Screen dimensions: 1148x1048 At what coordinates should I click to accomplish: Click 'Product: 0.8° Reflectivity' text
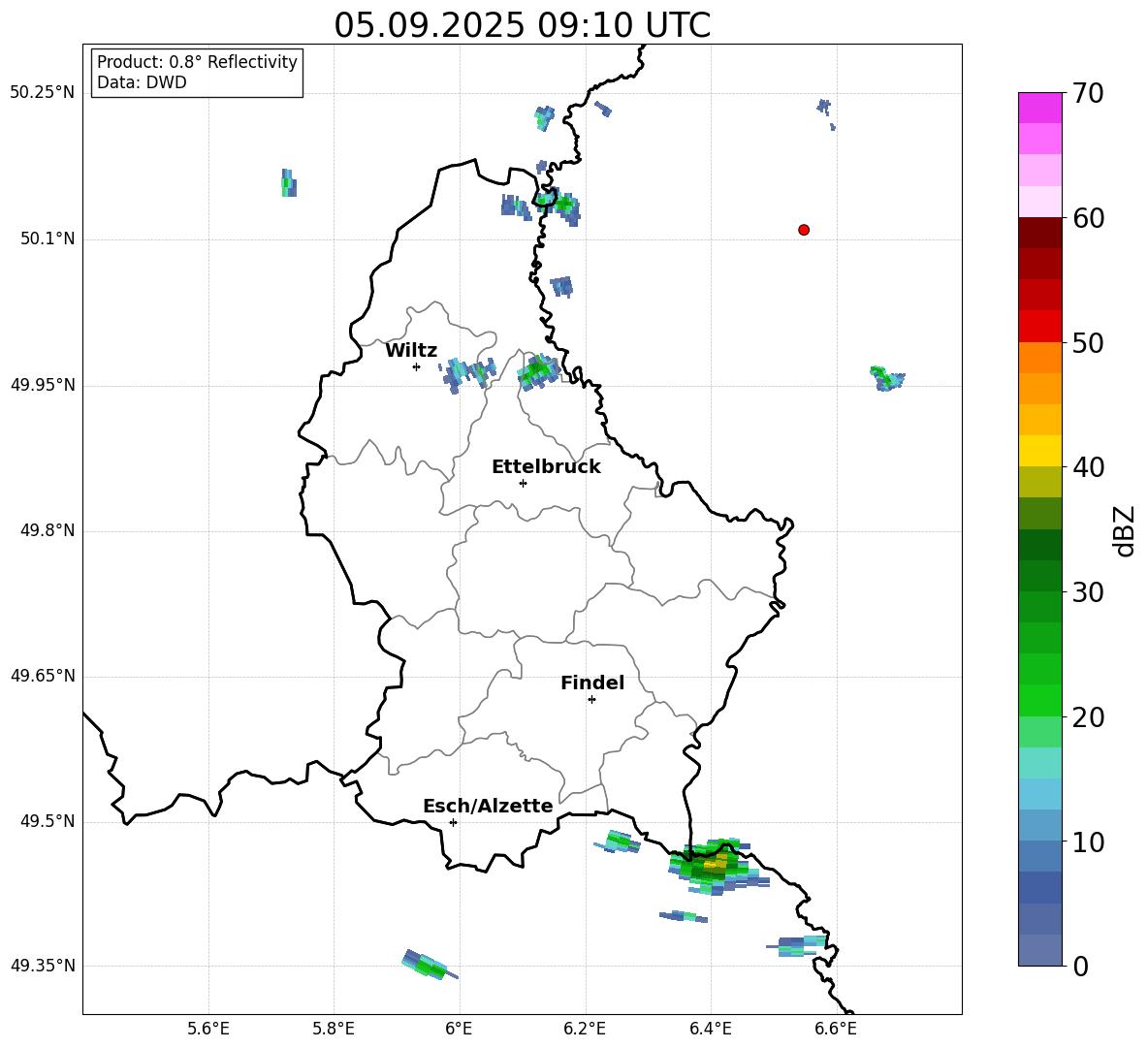197,62
